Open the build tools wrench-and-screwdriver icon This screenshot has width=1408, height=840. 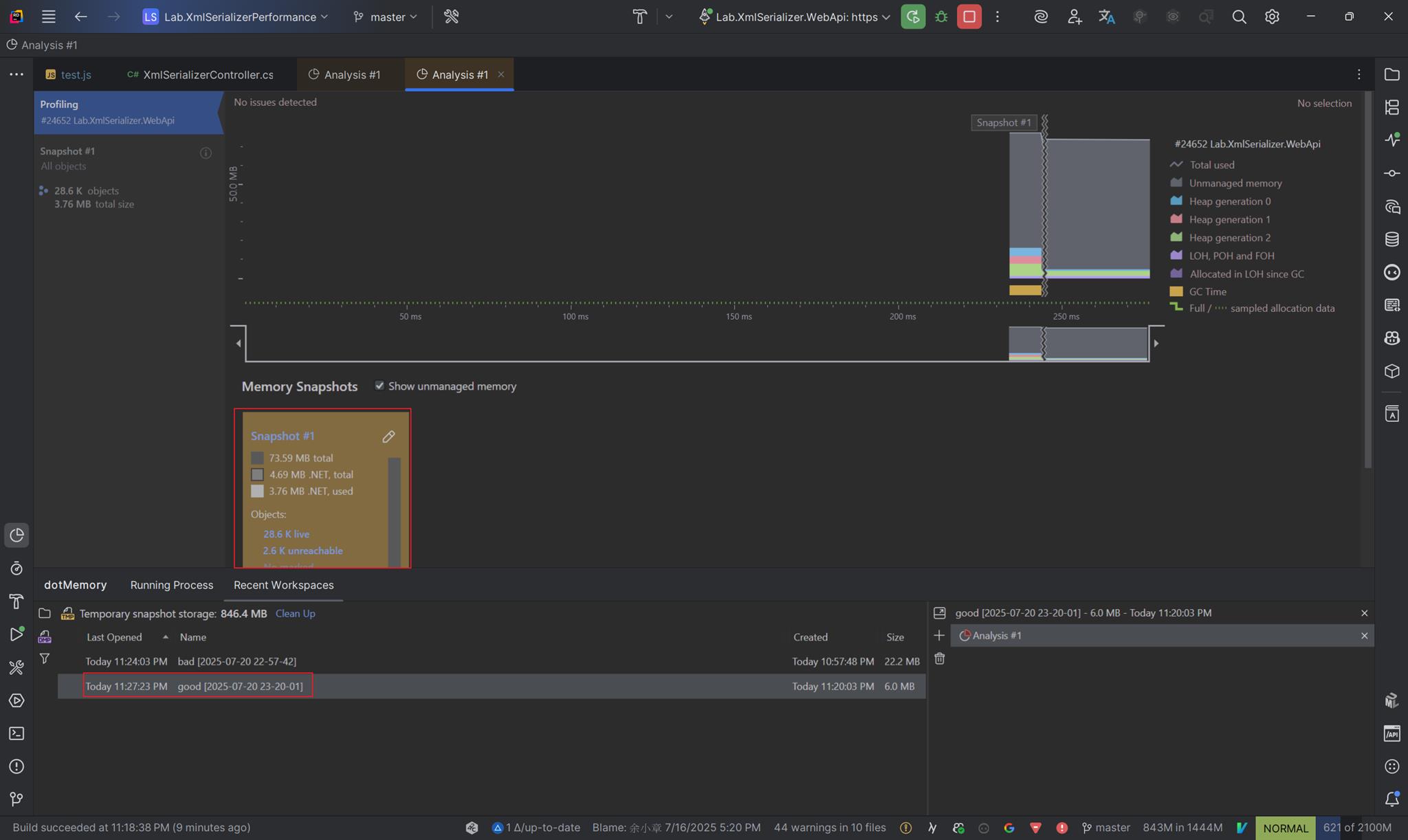(x=451, y=16)
